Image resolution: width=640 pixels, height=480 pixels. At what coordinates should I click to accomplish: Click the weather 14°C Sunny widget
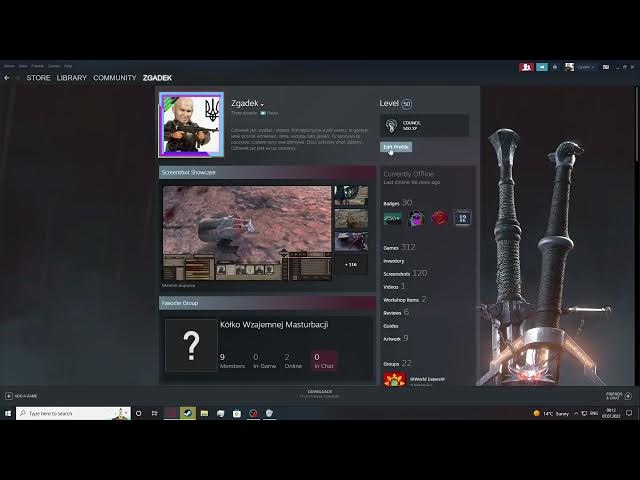pyautogui.click(x=551, y=413)
